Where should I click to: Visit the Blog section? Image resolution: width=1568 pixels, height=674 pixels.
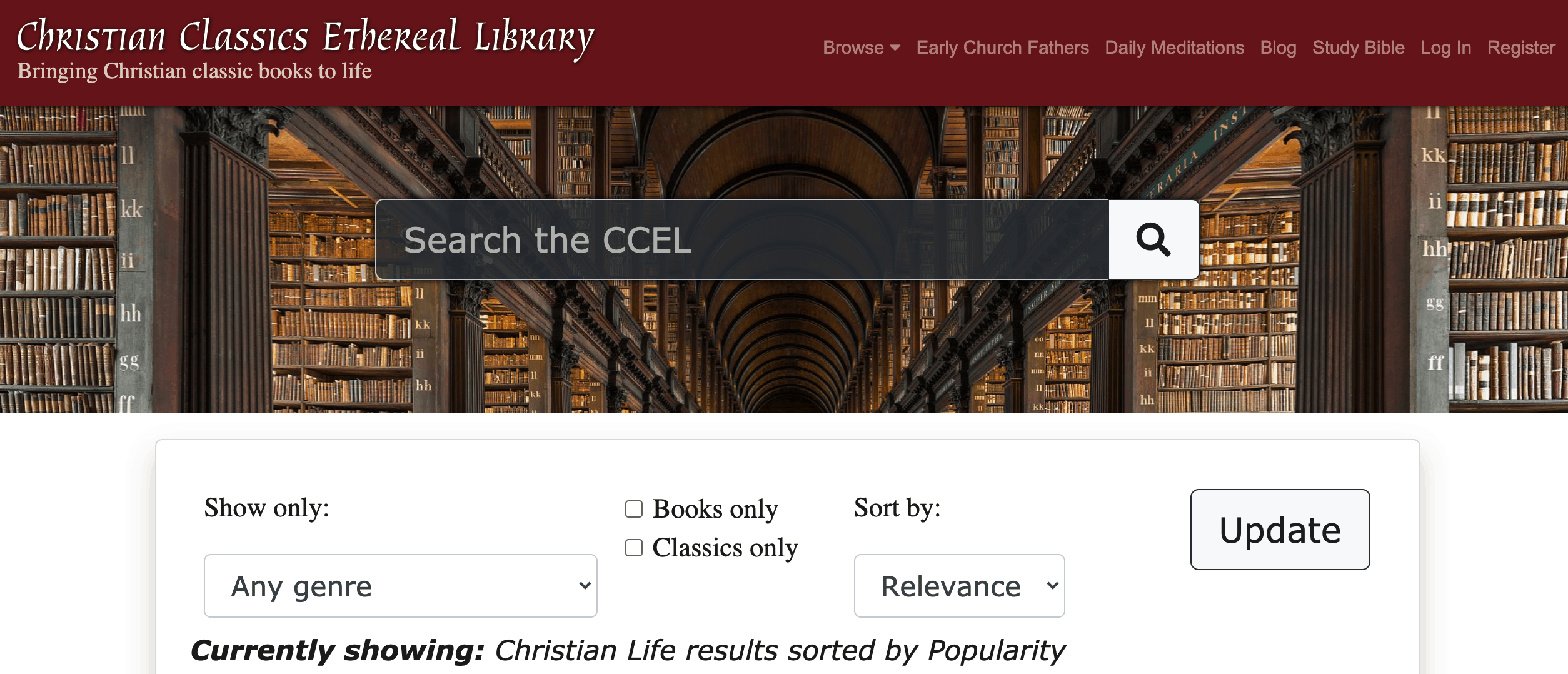tap(1277, 47)
